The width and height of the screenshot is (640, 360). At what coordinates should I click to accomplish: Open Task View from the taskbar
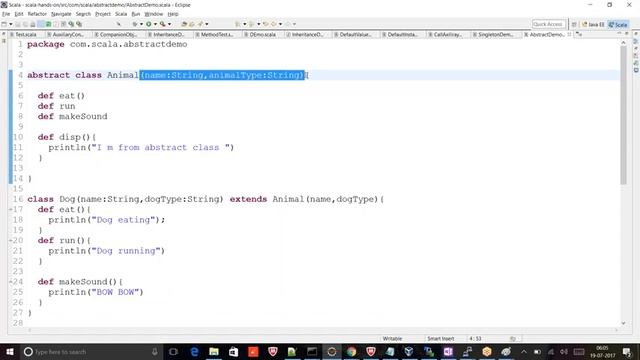(173, 351)
